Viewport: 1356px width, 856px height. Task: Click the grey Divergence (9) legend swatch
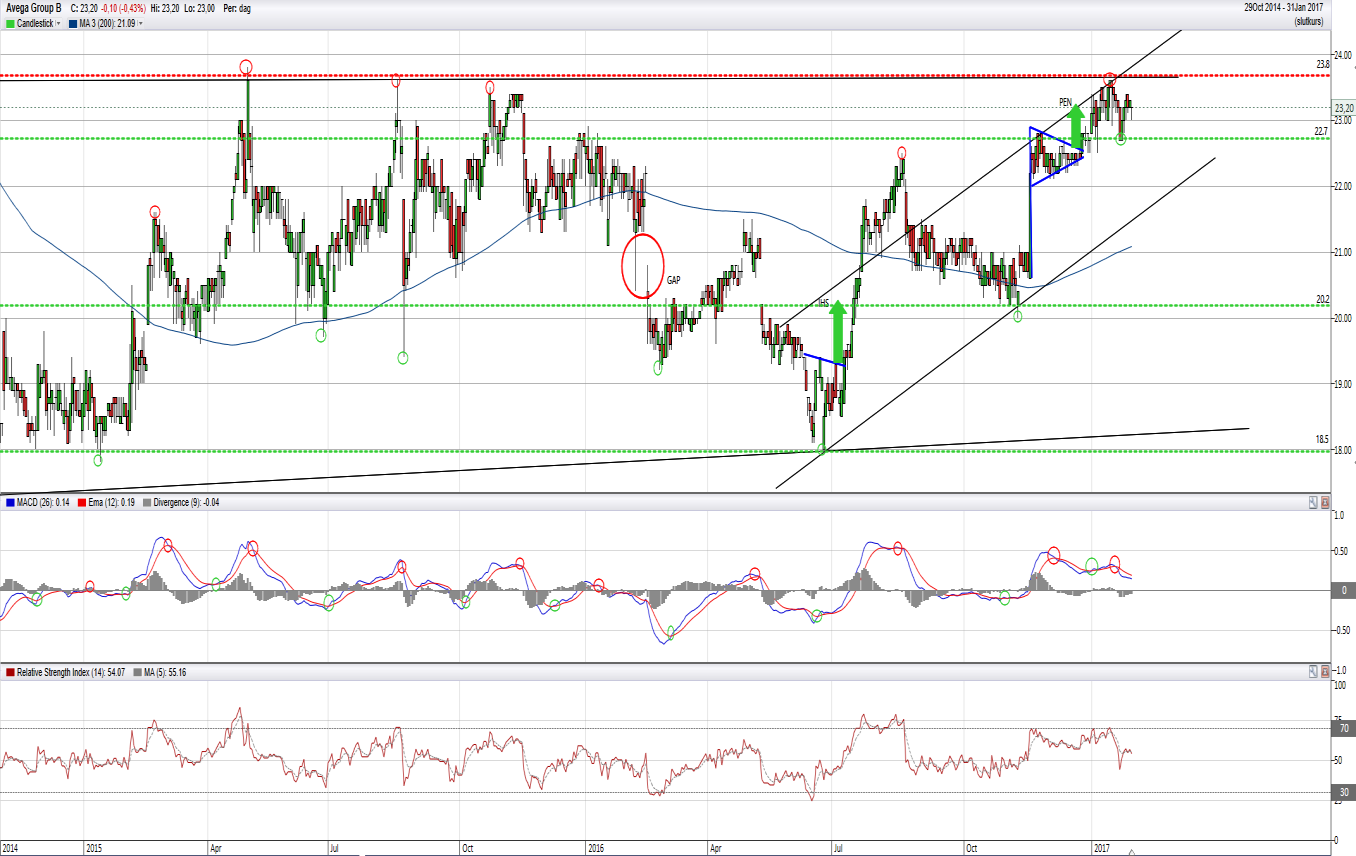(148, 502)
